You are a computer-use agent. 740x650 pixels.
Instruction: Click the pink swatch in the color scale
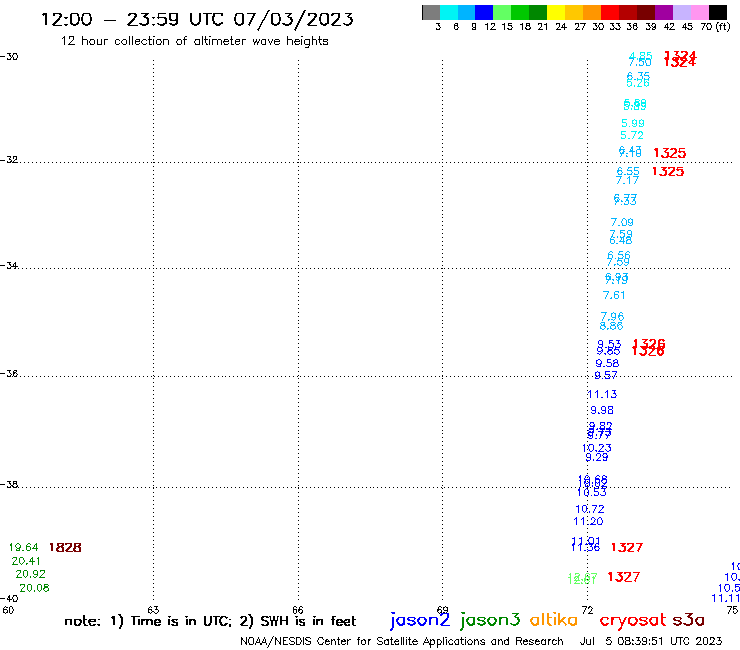[x=700, y=12]
